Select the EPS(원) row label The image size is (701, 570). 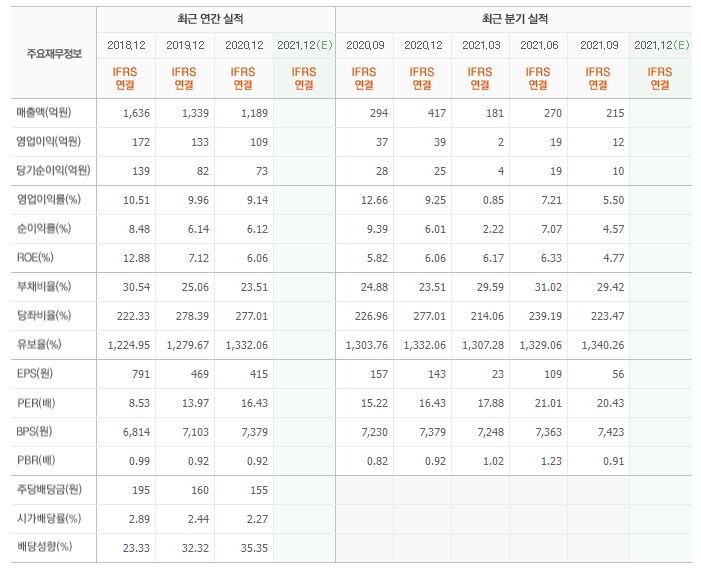[x=35, y=373]
